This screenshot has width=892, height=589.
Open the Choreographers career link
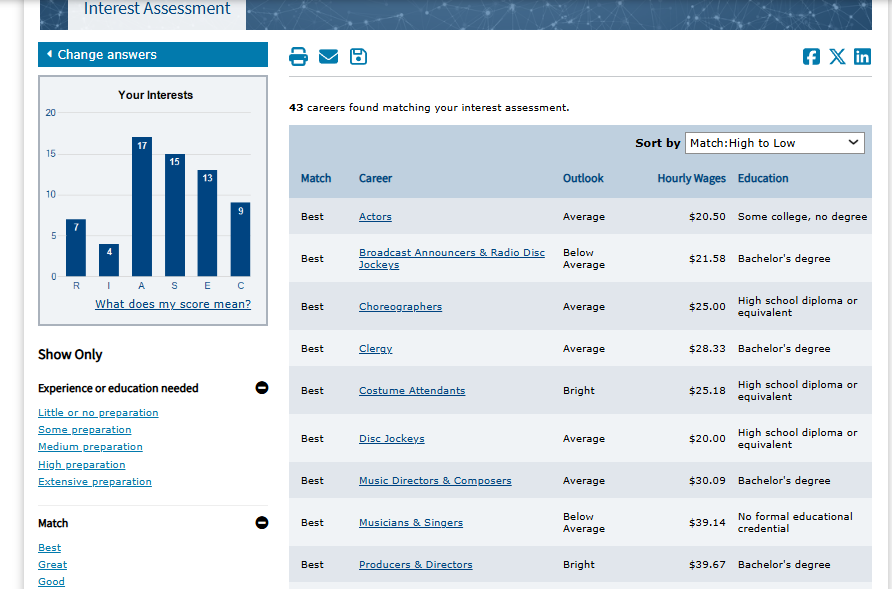(x=400, y=307)
